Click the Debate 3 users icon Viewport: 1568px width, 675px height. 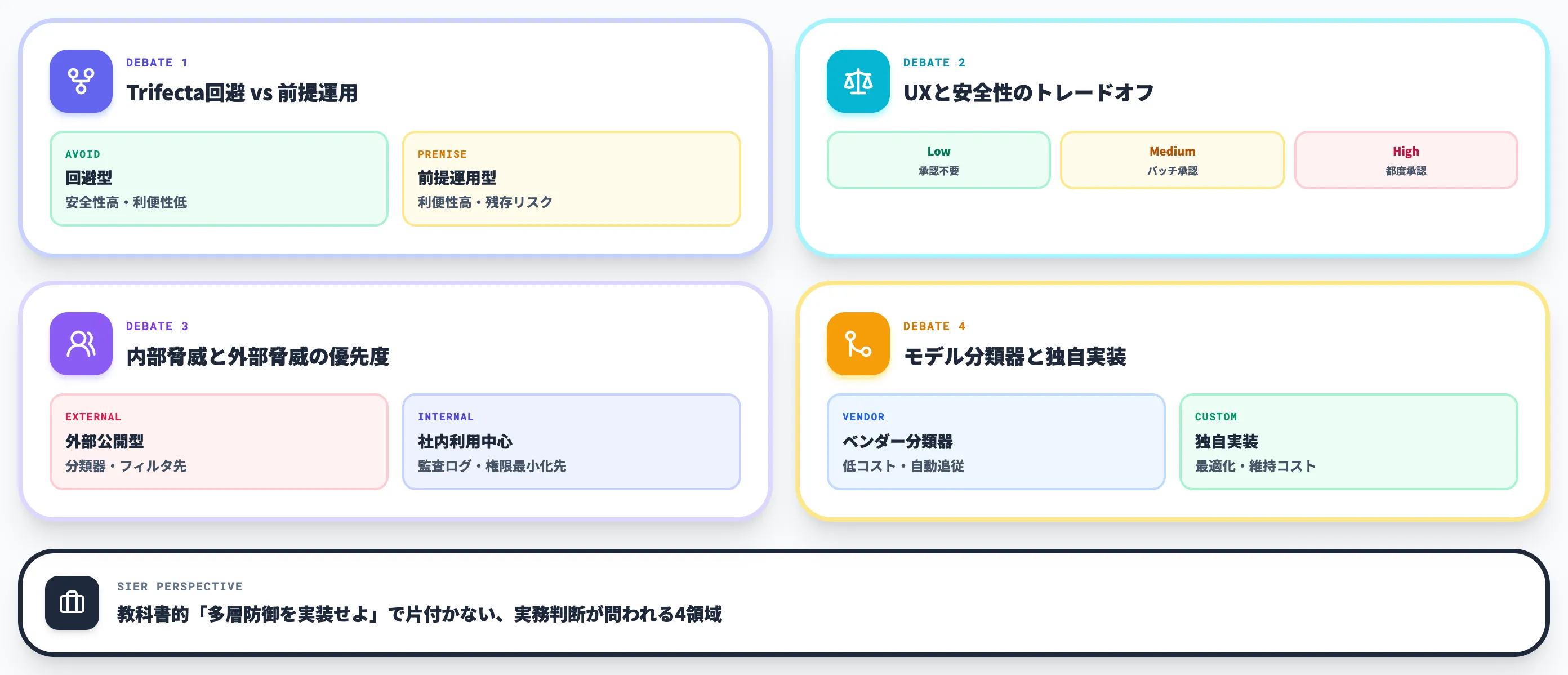point(81,344)
